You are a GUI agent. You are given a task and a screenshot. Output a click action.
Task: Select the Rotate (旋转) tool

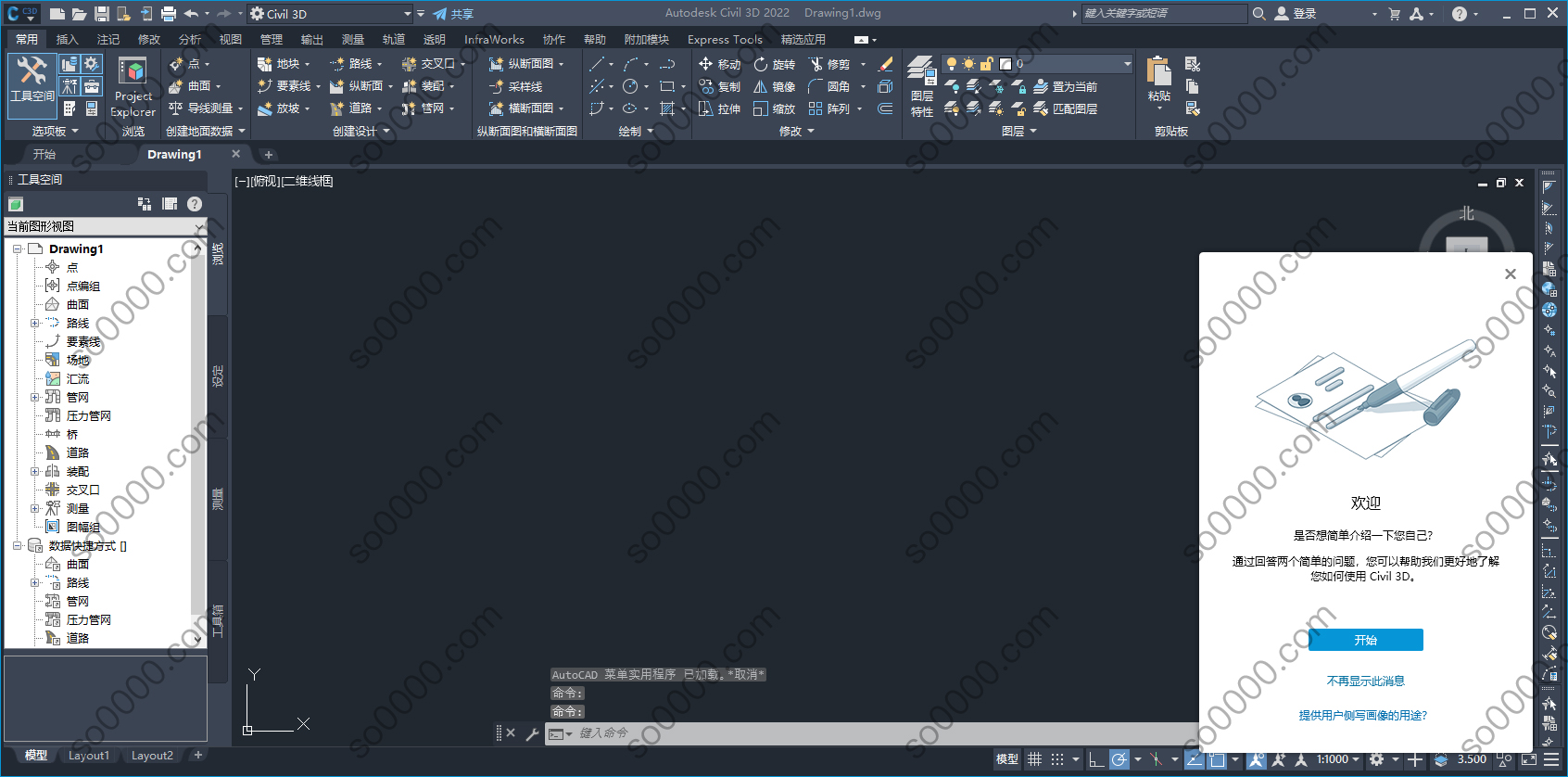pos(775,64)
